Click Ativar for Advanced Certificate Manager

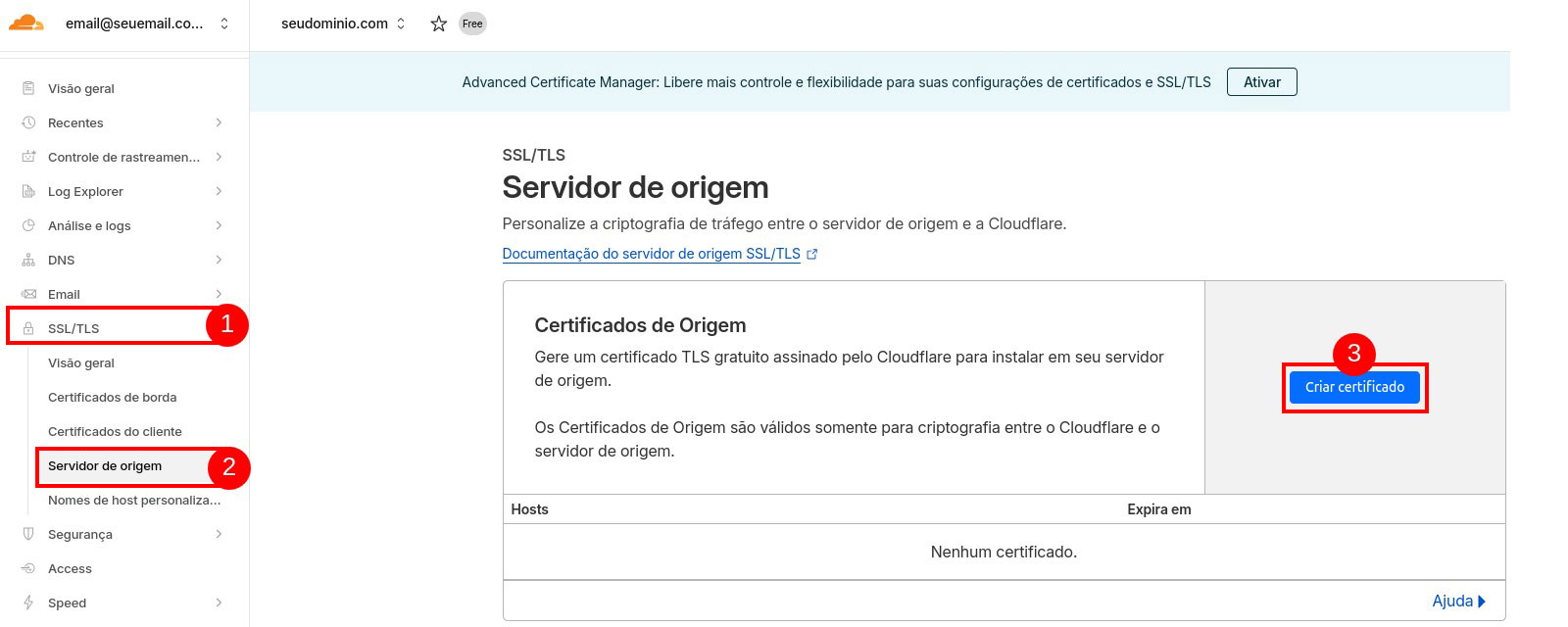point(1261,82)
